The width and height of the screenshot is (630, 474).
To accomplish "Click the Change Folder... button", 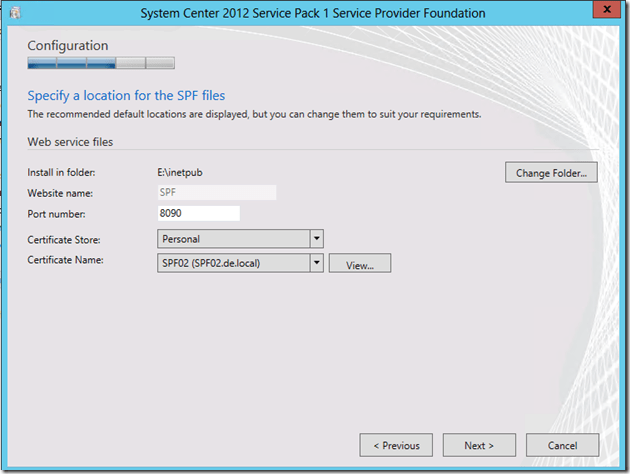I will coord(551,173).
